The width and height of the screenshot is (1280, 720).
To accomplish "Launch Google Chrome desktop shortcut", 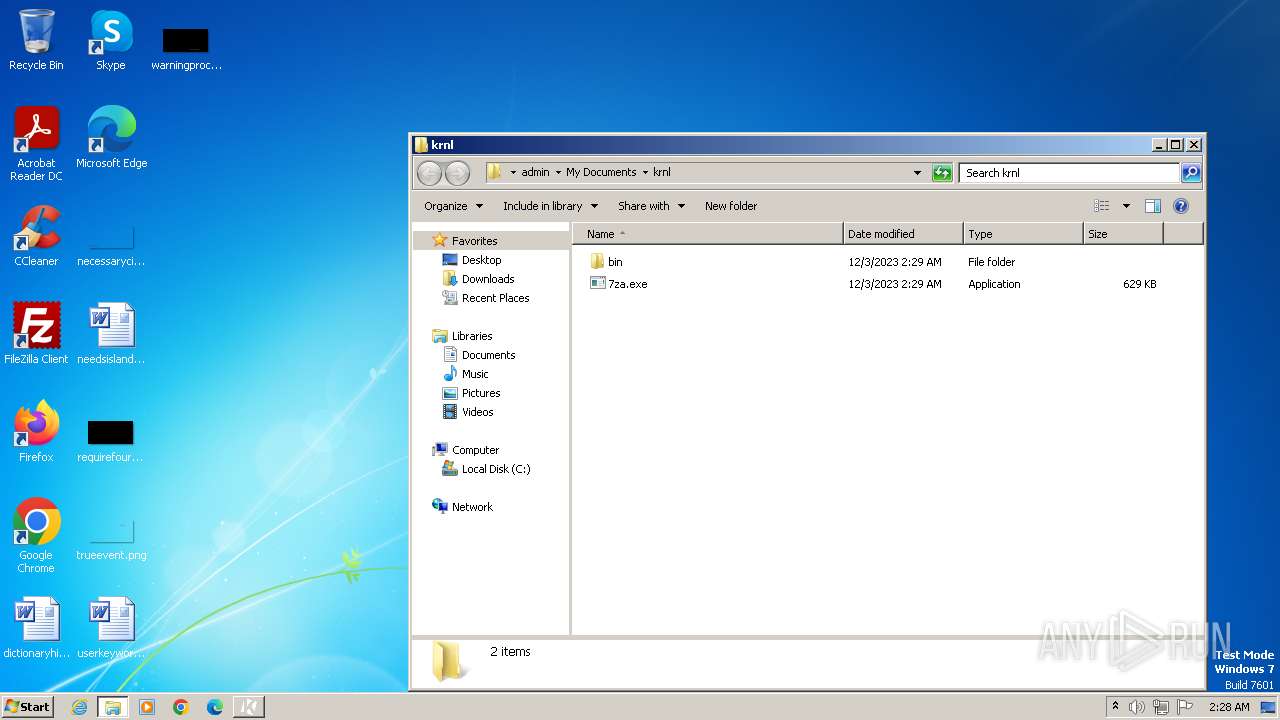I will pyautogui.click(x=36, y=535).
